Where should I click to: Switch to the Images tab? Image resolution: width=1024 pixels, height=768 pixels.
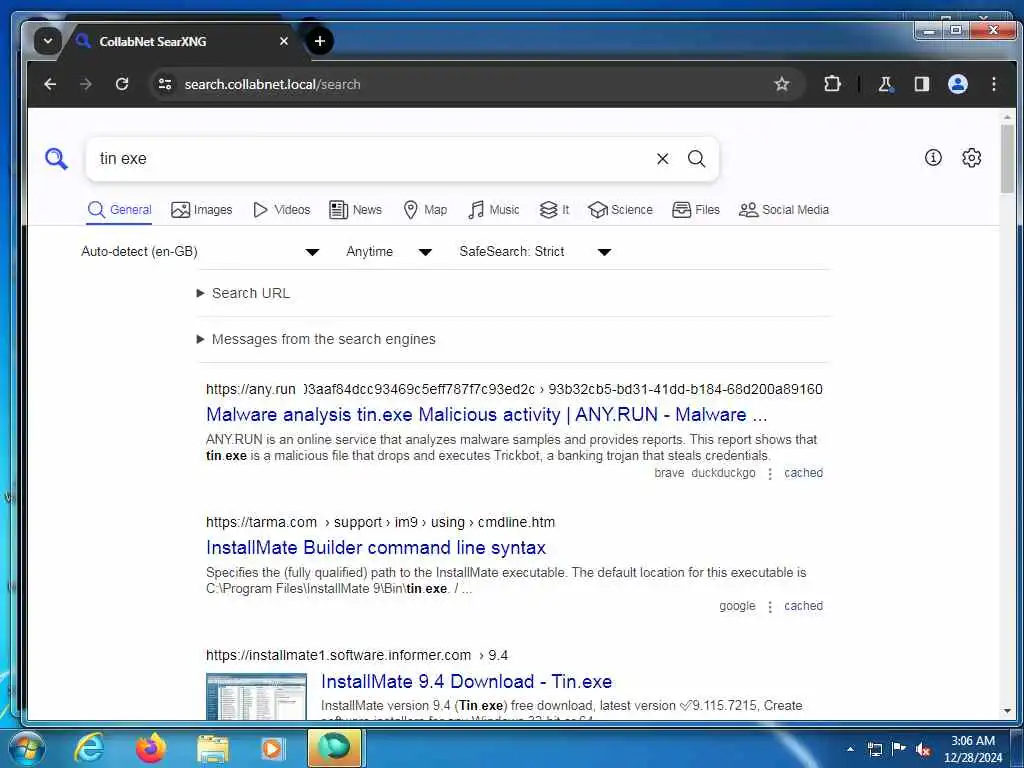(202, 210)
